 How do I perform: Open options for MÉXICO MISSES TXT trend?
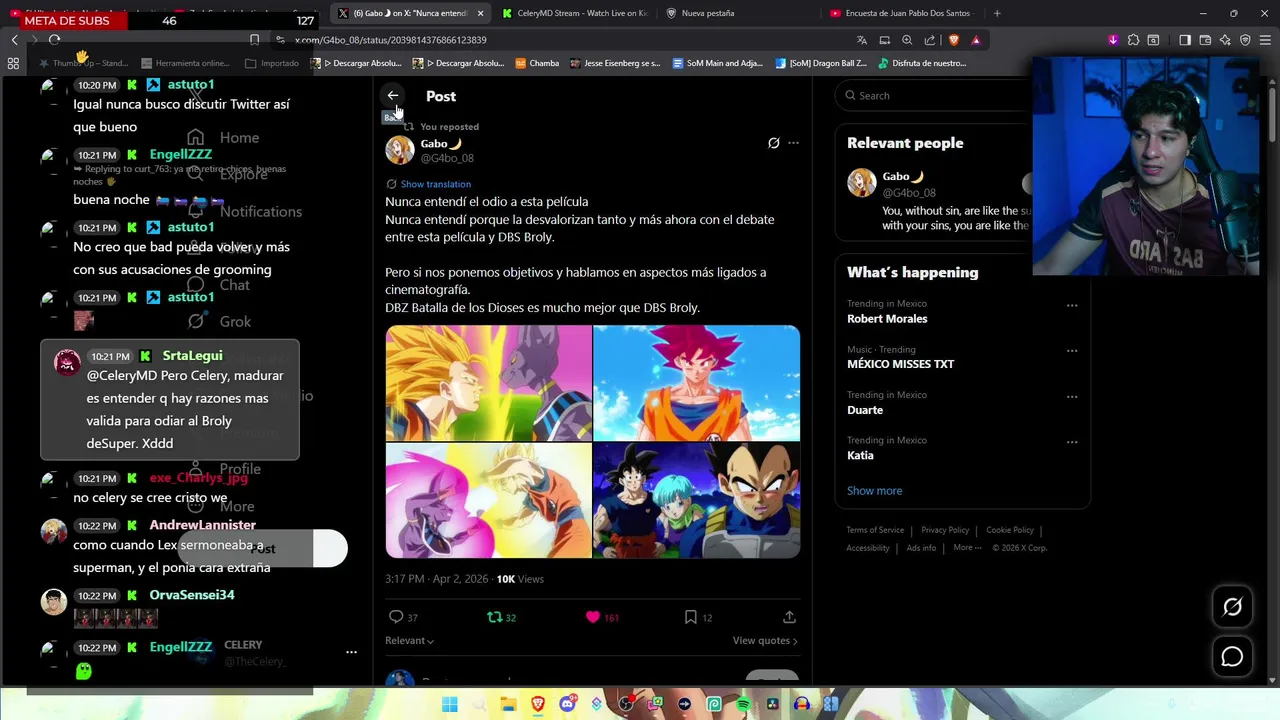tap(1072, 351)
